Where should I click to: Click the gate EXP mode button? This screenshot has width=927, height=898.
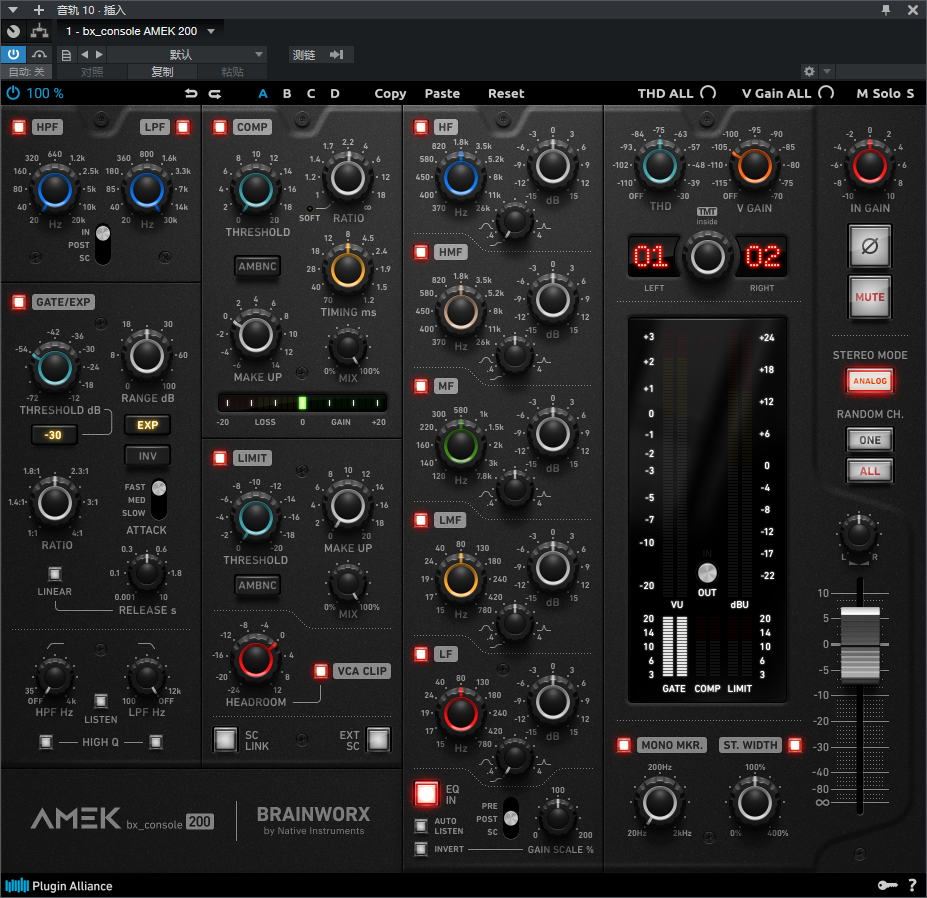coord(147,424)
